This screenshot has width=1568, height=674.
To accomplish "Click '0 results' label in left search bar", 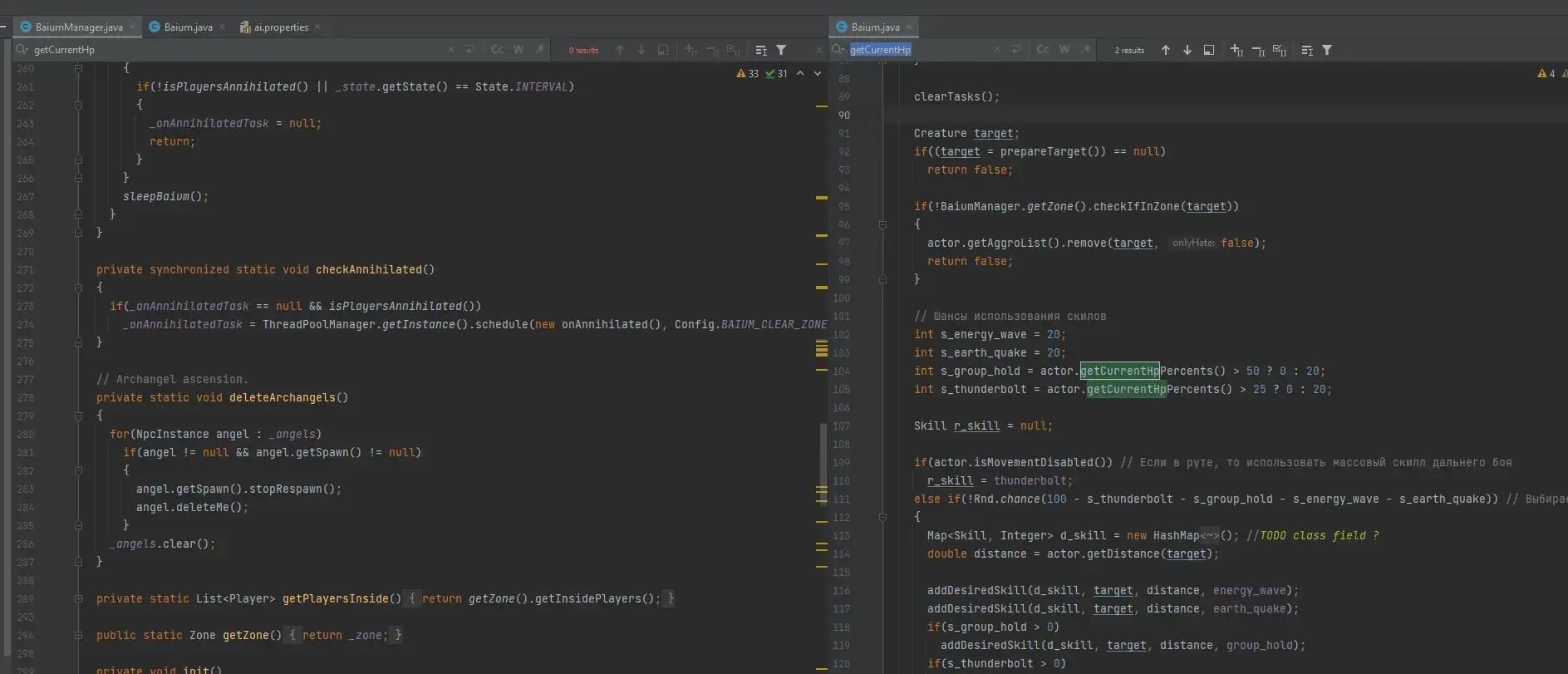I will pos(583,51).
